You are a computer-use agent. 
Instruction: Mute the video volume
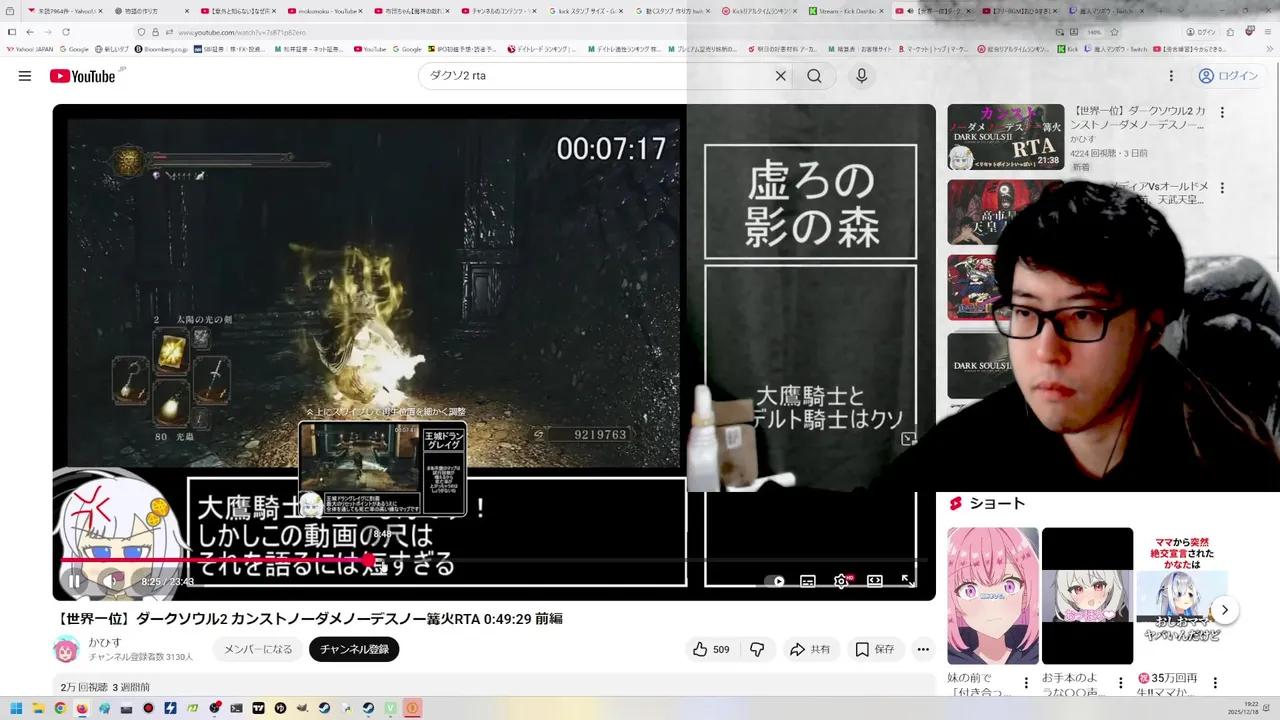(111, 581)
